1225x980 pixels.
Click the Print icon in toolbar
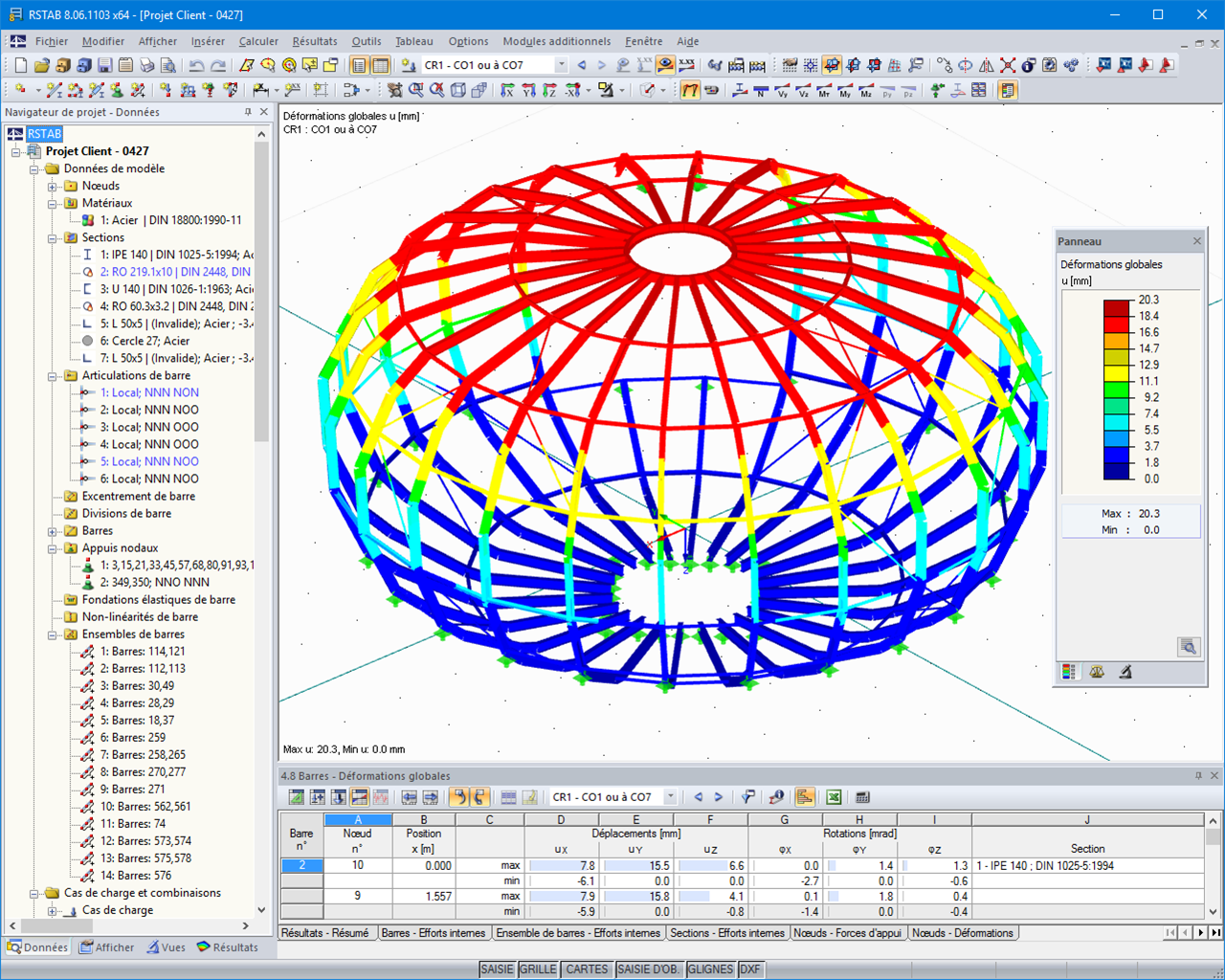146,65
